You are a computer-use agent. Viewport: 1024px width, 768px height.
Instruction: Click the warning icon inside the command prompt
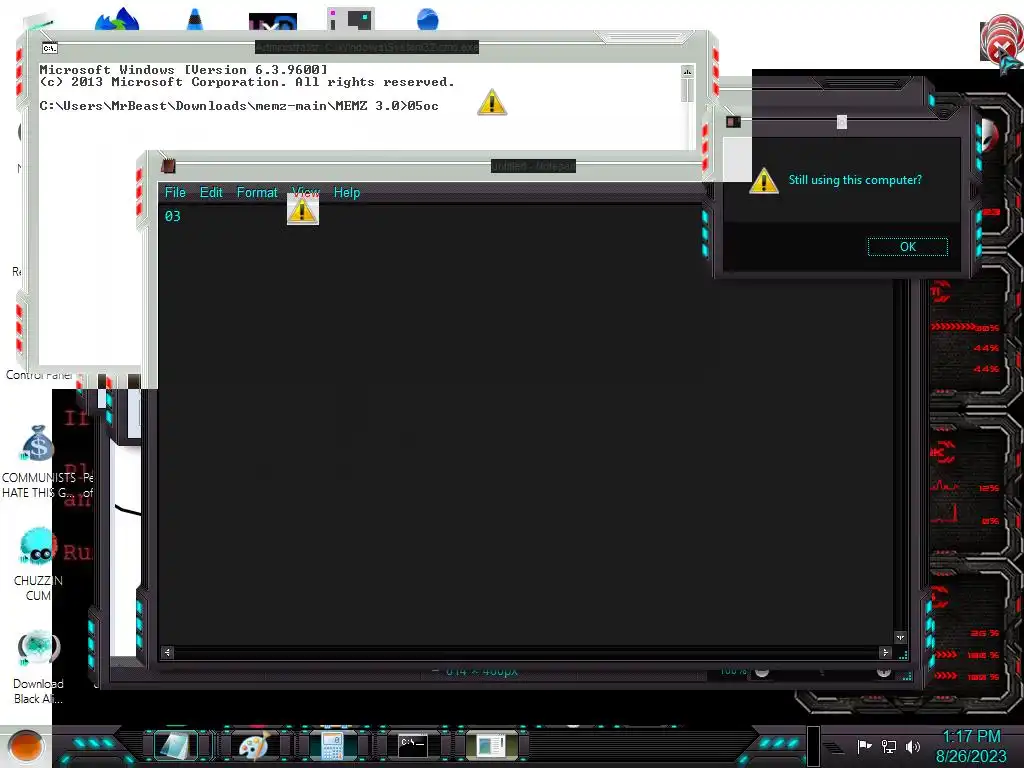click(x=492, y=103)
